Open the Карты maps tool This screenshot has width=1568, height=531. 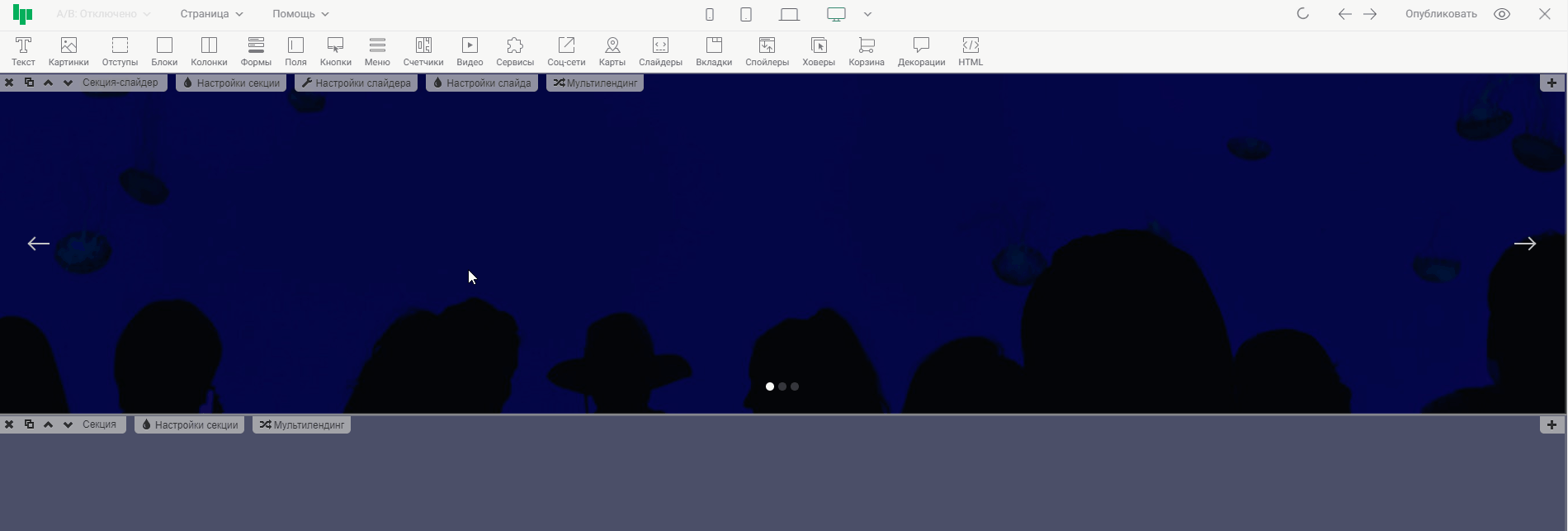612,51
